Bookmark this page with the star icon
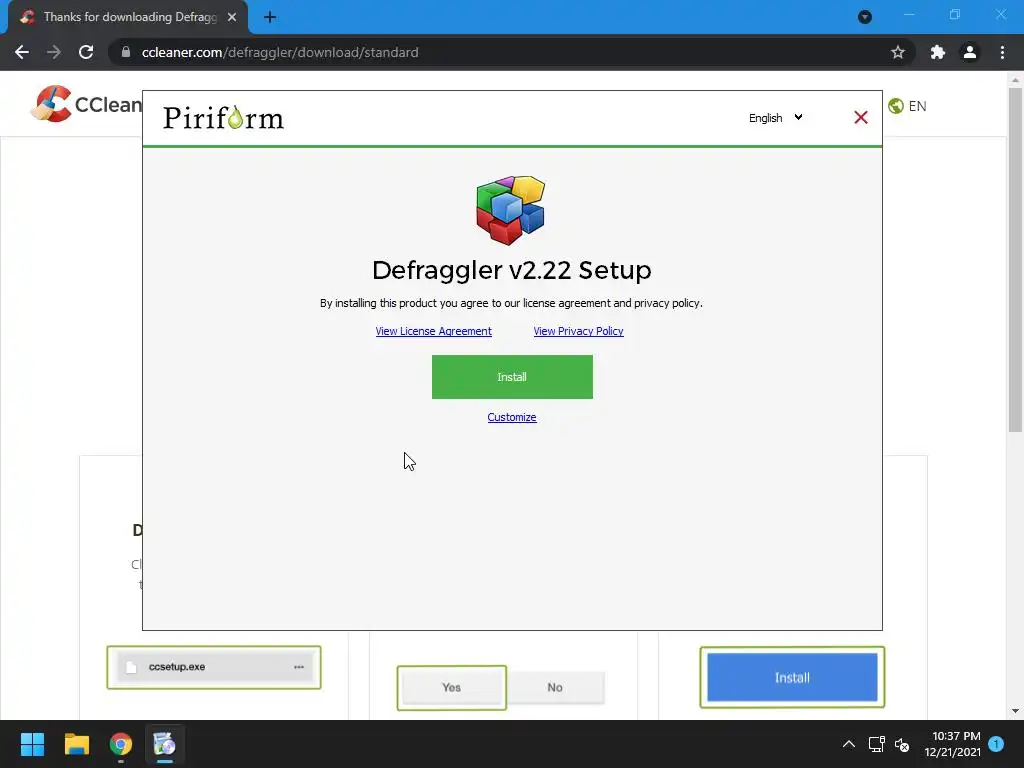The width and height of the screenshot is (1024, 768). pyautogui.click(x=898, y=52)
